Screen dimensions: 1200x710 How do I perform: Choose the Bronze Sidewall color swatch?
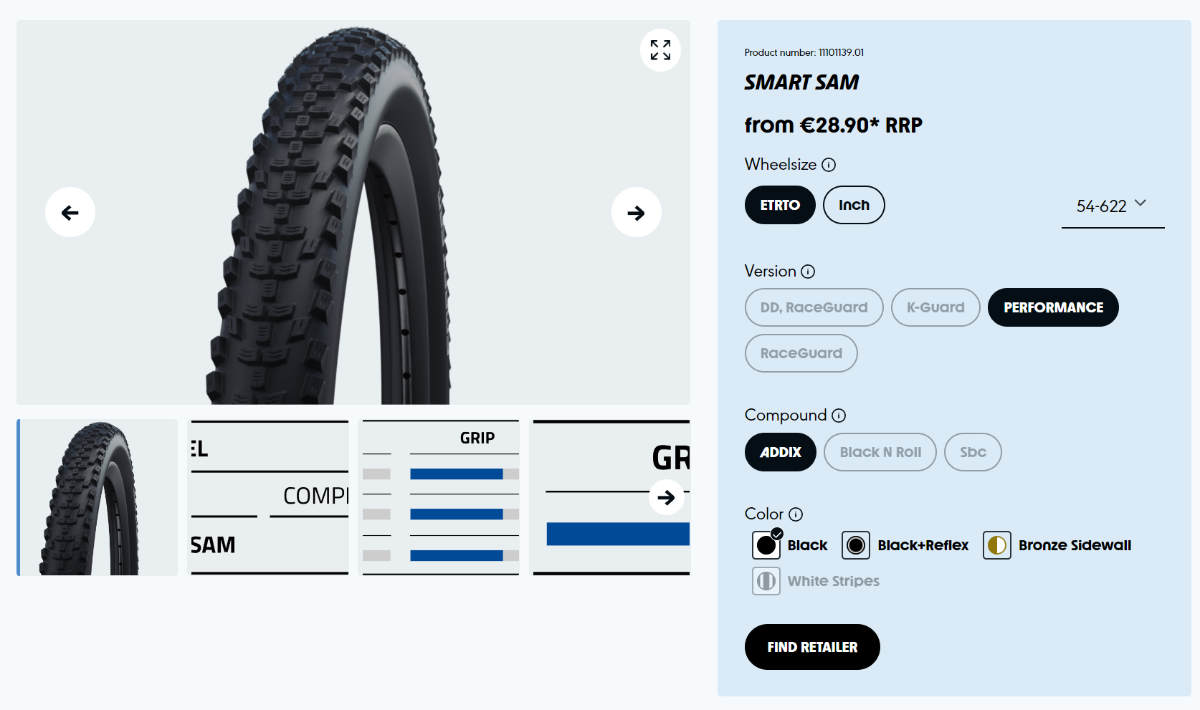pos(997,545)
